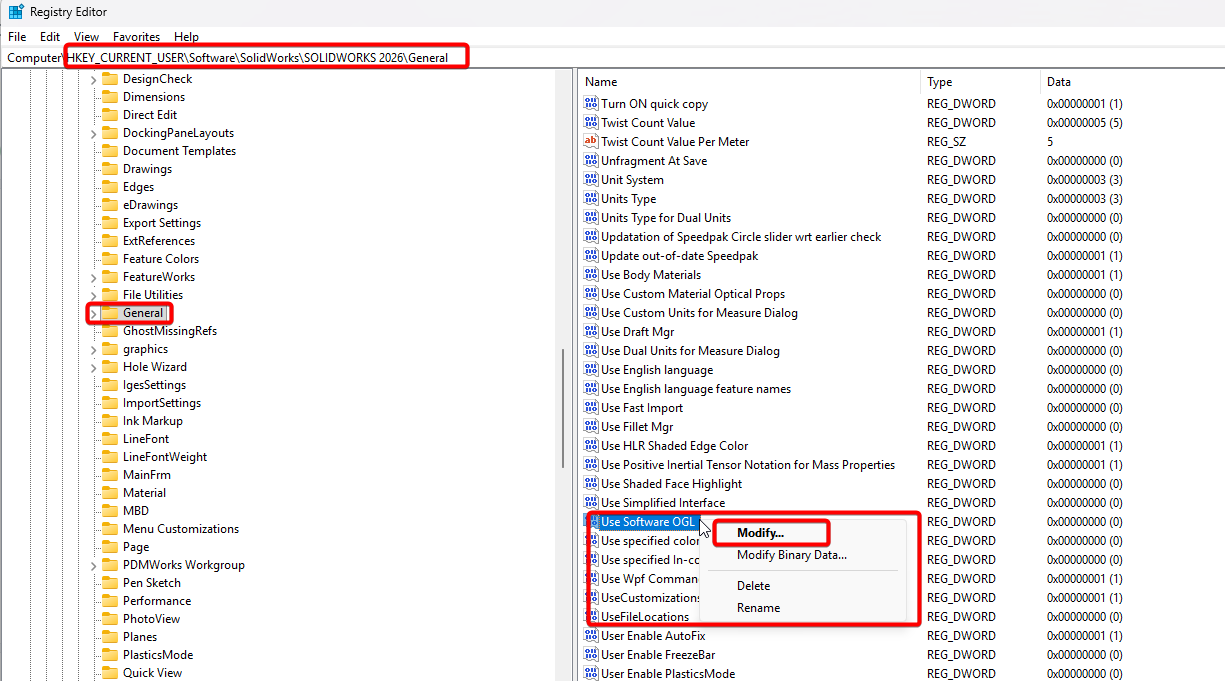Expand the DesignCheck tree node

point(94,79)
